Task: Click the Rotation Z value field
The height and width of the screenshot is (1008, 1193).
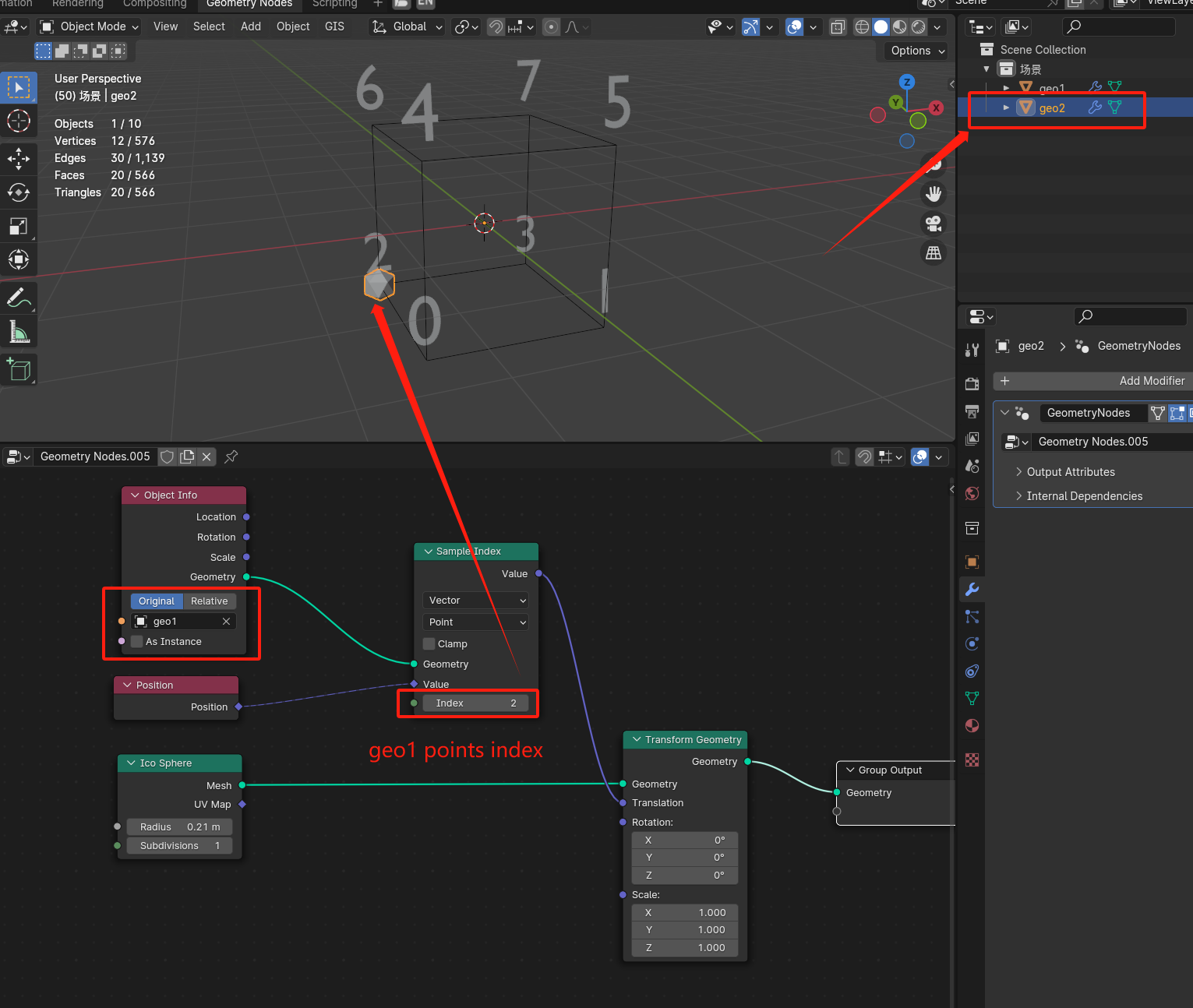Action: click(684, 876)
